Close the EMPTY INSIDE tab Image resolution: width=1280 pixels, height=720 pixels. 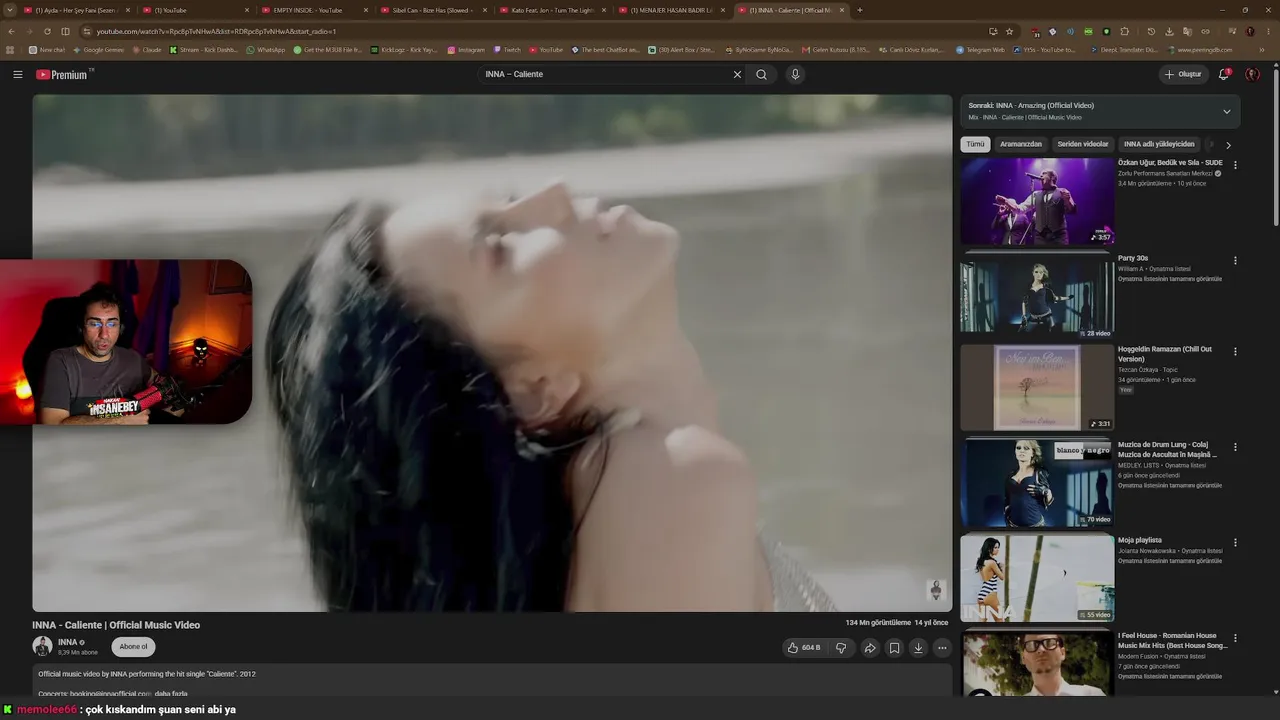coord(366,10)
